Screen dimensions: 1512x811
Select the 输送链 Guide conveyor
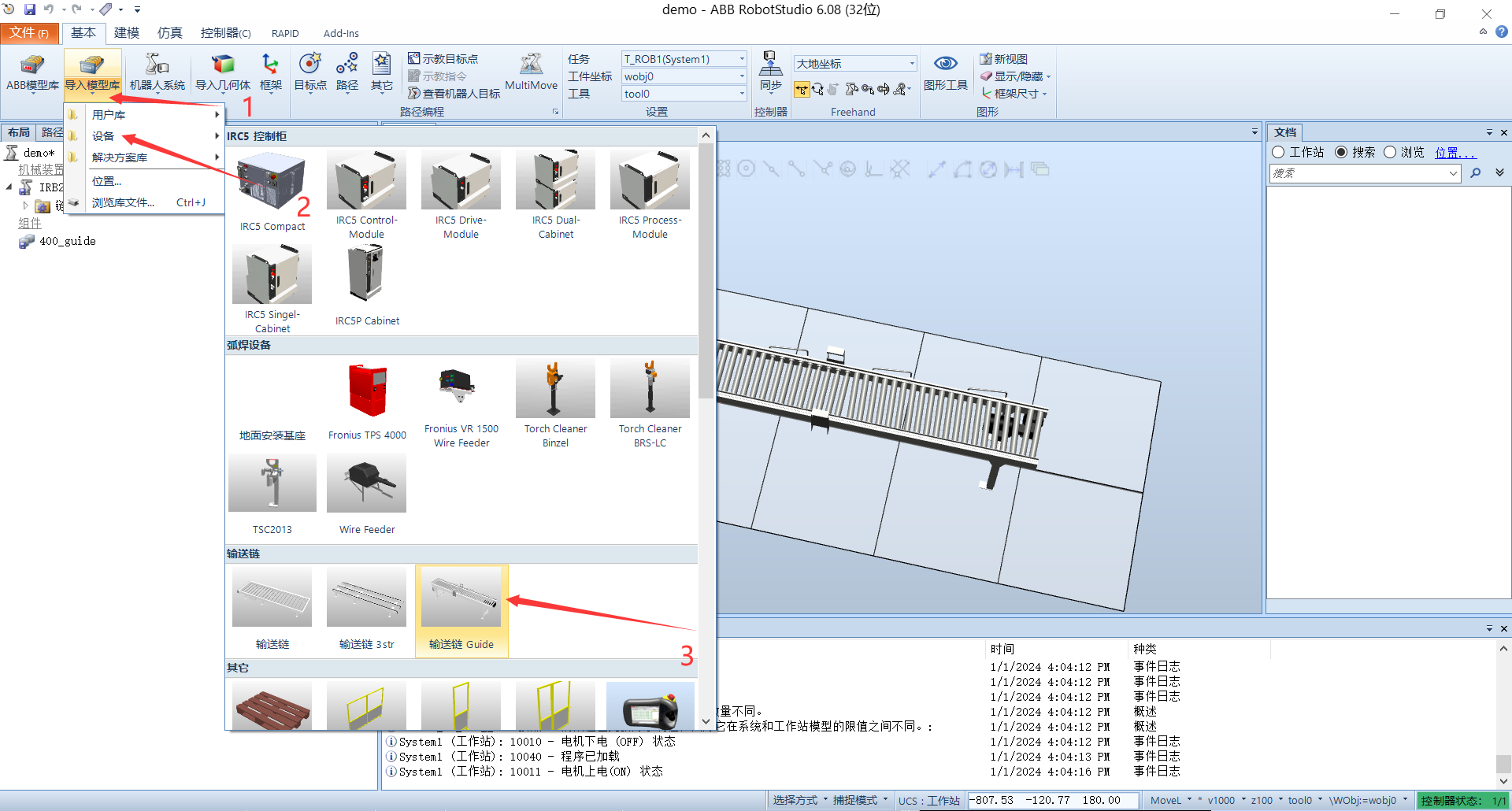pos(461,610)
